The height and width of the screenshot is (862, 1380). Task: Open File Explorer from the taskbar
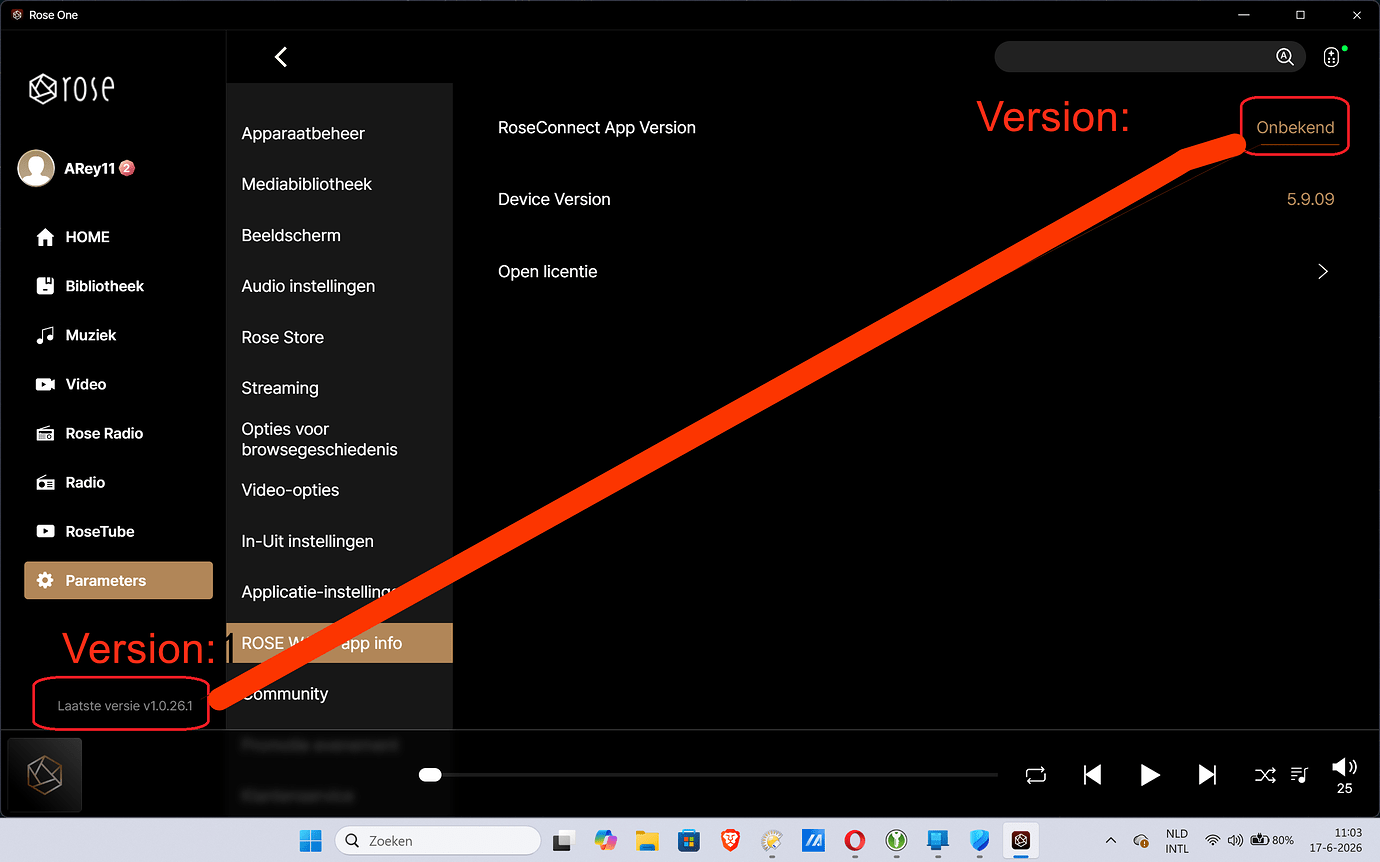pyautogui.click(x=647, y=841)
